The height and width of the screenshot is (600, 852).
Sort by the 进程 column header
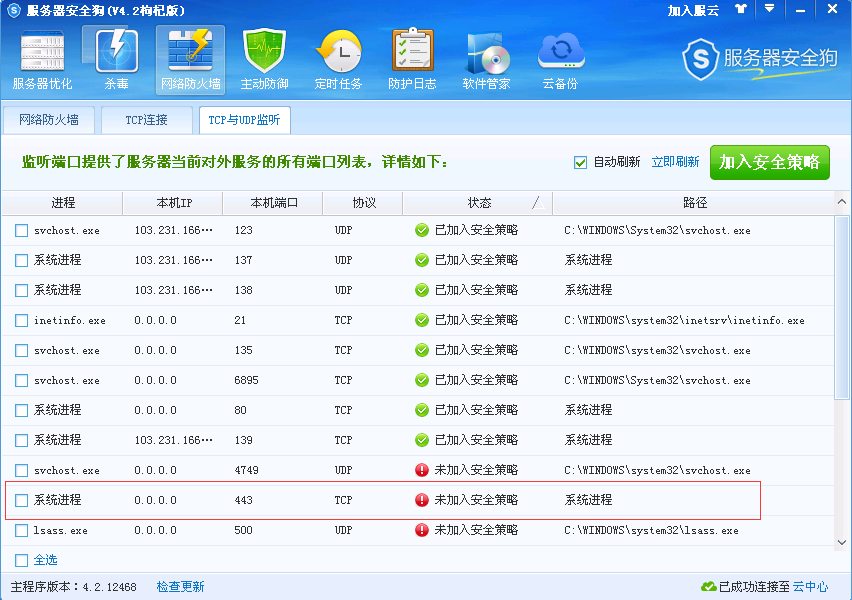pos(62,203)
